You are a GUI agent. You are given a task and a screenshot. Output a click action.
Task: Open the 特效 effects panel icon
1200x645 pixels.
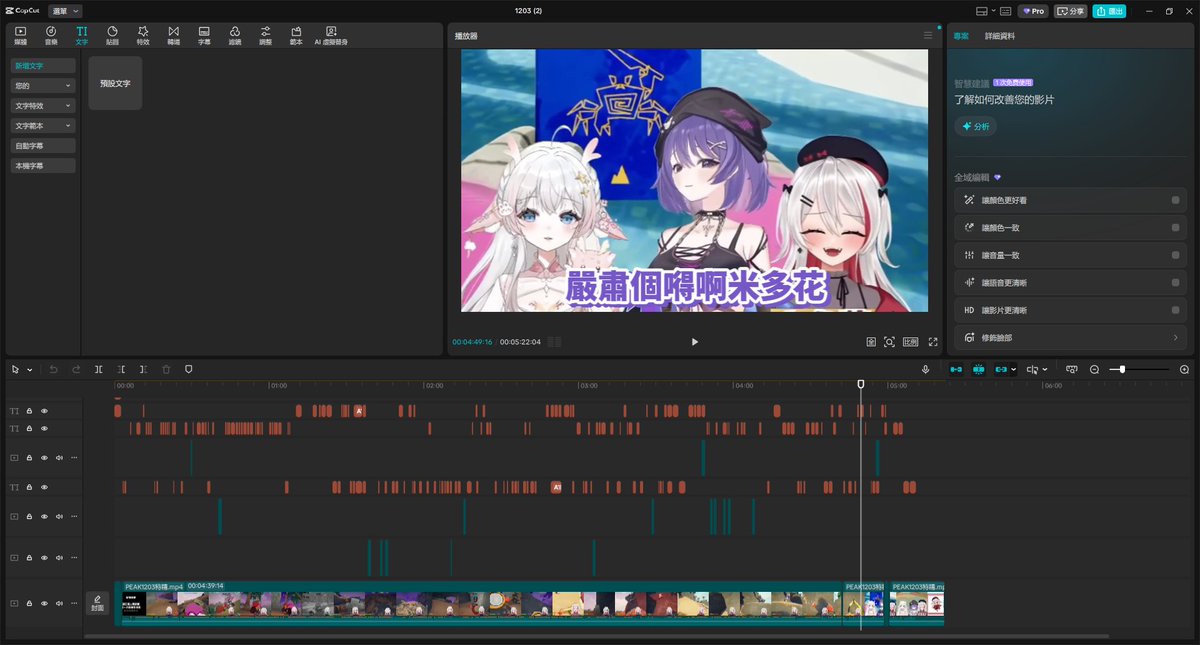[x=143, y=36]
